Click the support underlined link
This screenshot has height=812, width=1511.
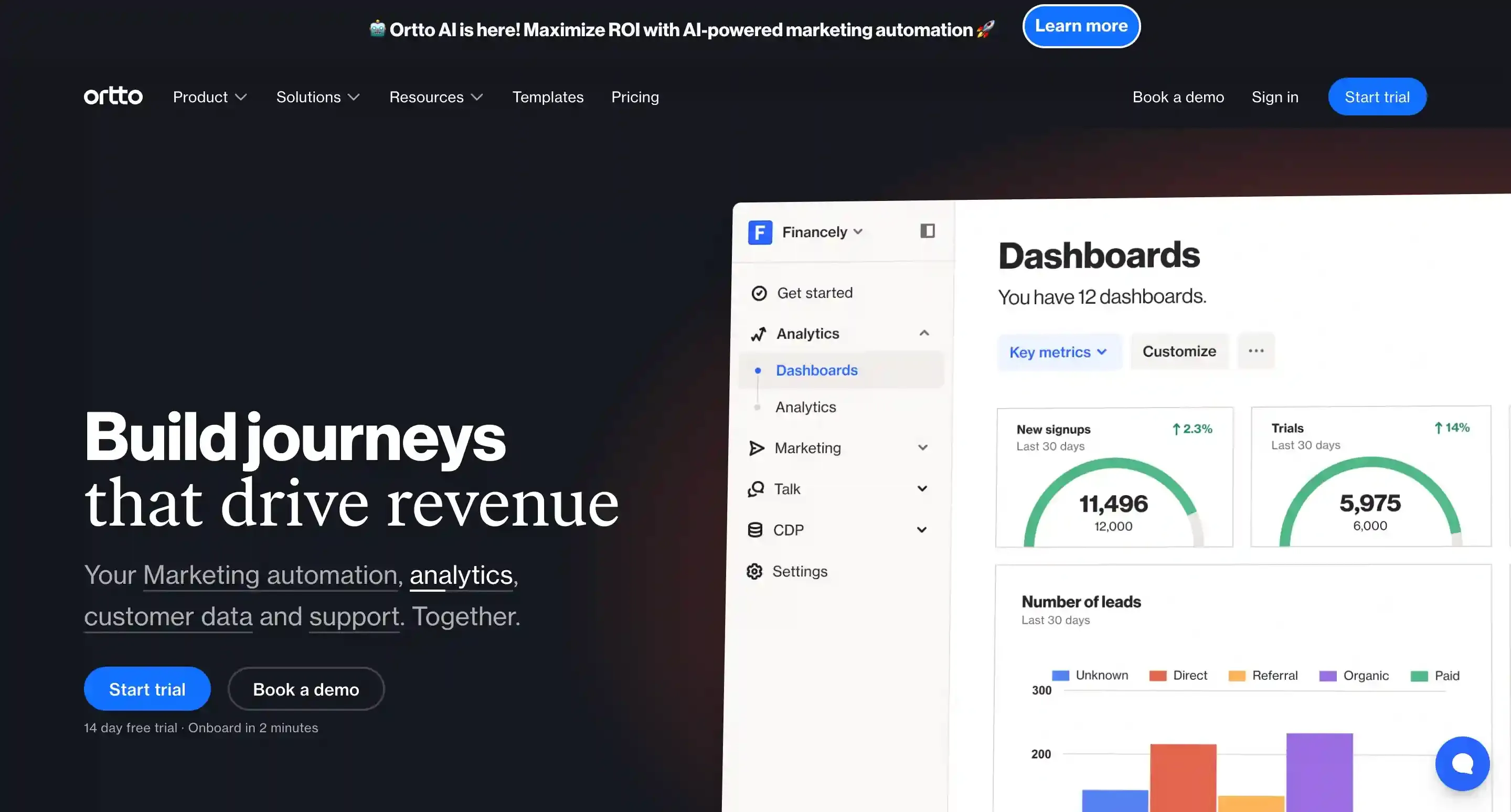point(354,616)
